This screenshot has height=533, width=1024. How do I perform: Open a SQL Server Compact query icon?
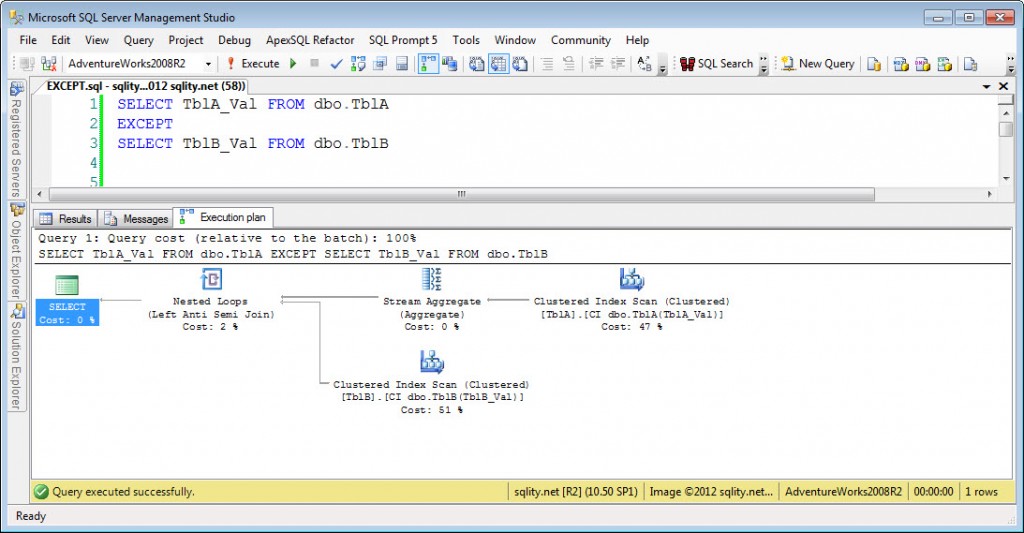click(970, 64)
